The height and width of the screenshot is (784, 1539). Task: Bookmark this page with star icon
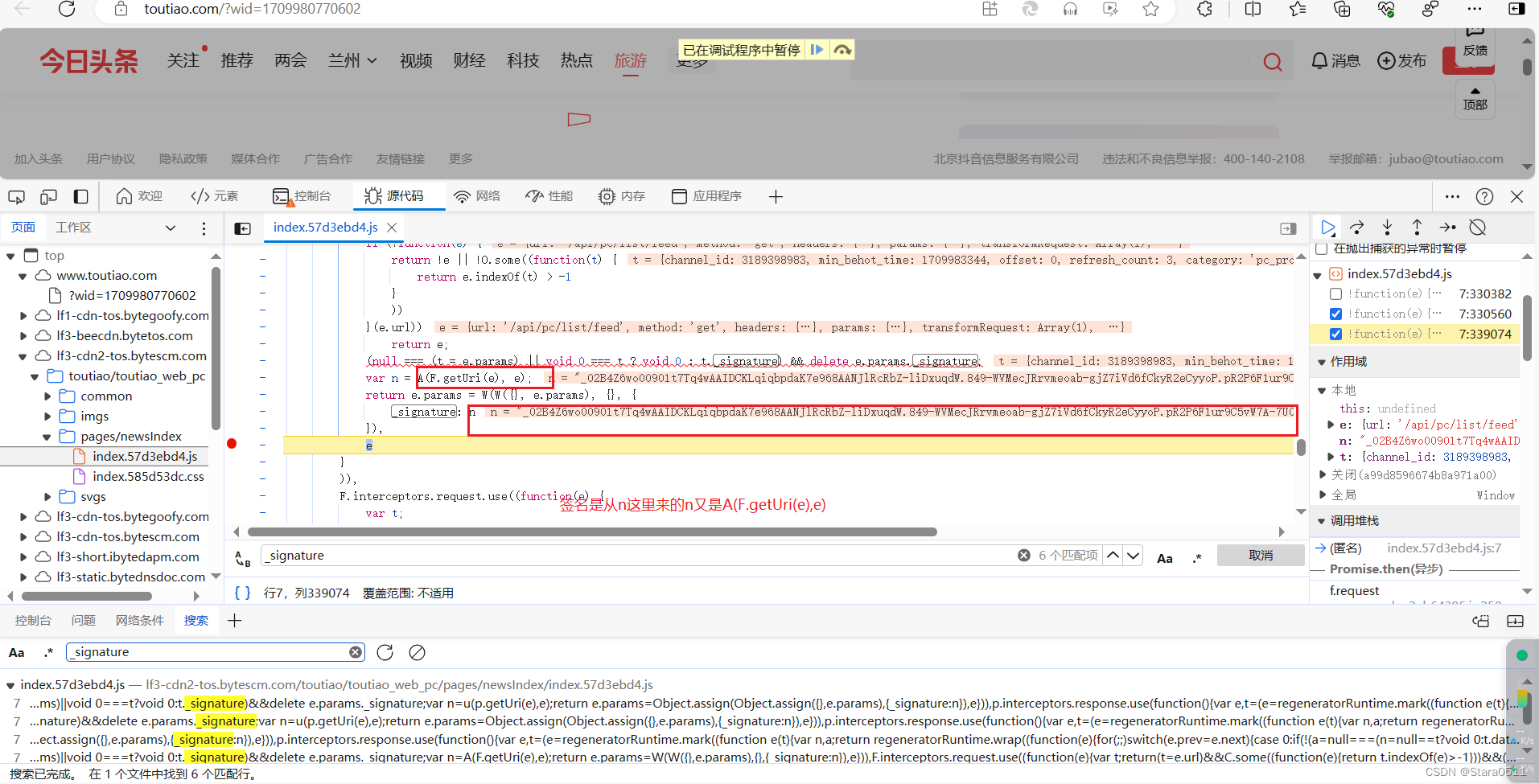coord(1150,9)
